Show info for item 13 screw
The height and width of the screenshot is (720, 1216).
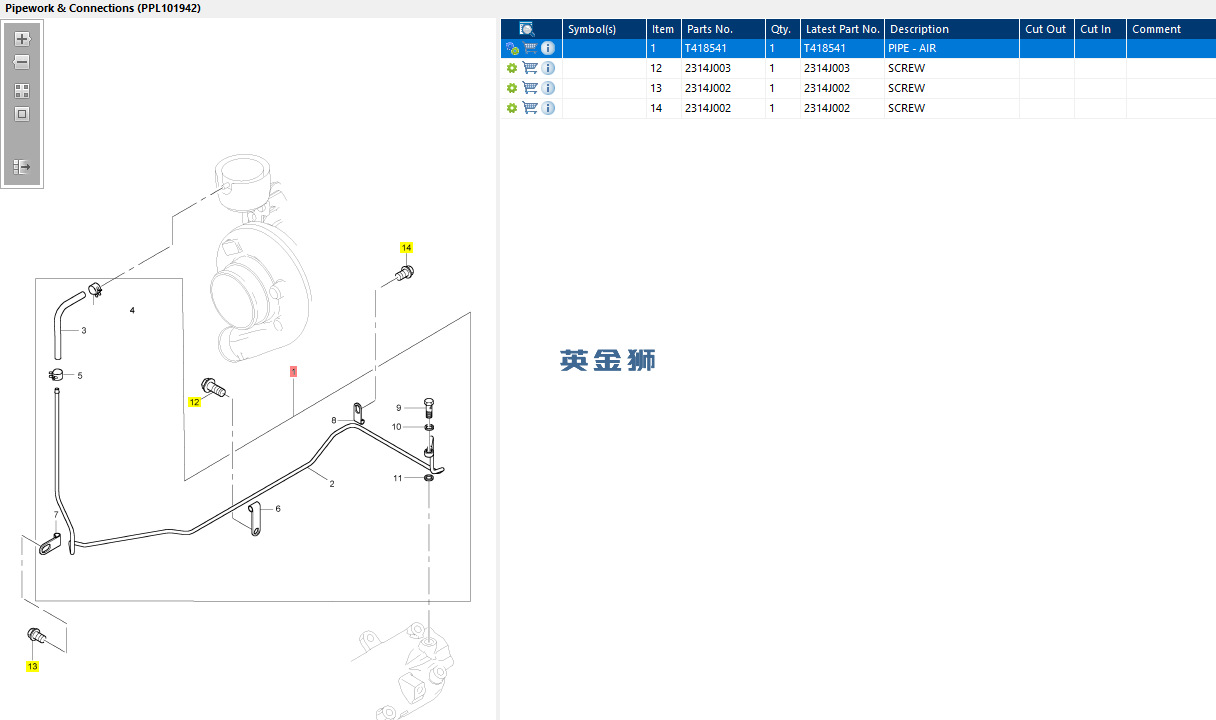tap(548, 88)
